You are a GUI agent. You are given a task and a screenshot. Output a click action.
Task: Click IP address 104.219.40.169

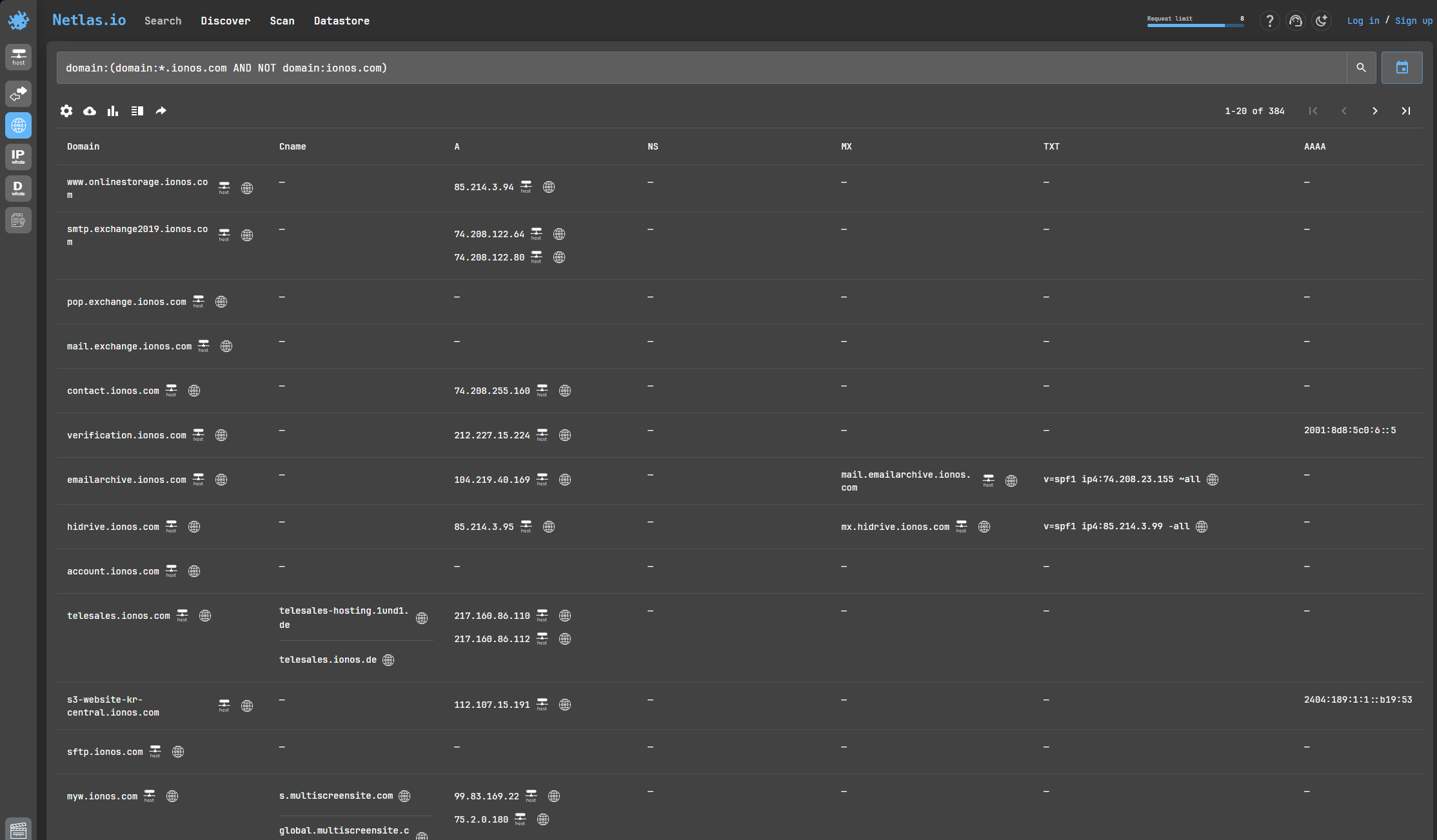(492, 480)
